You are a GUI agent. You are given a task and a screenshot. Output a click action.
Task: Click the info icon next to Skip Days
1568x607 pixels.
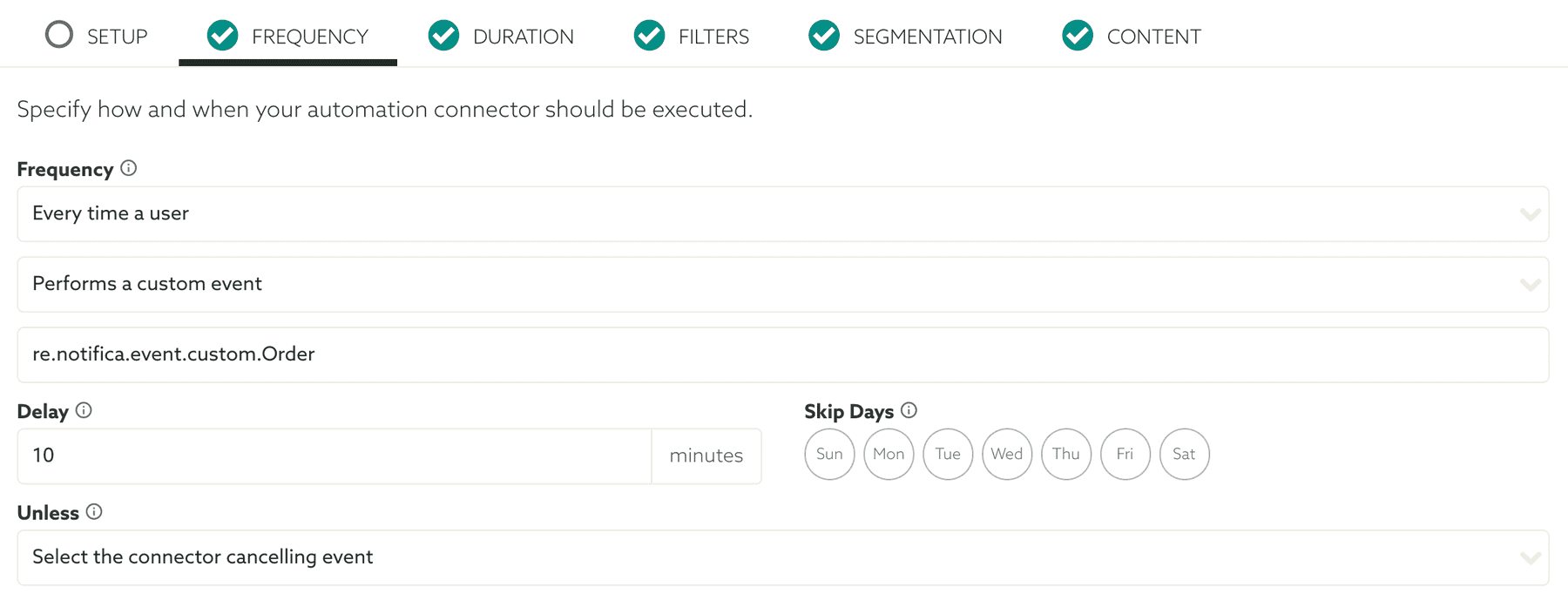pos(909,411)
